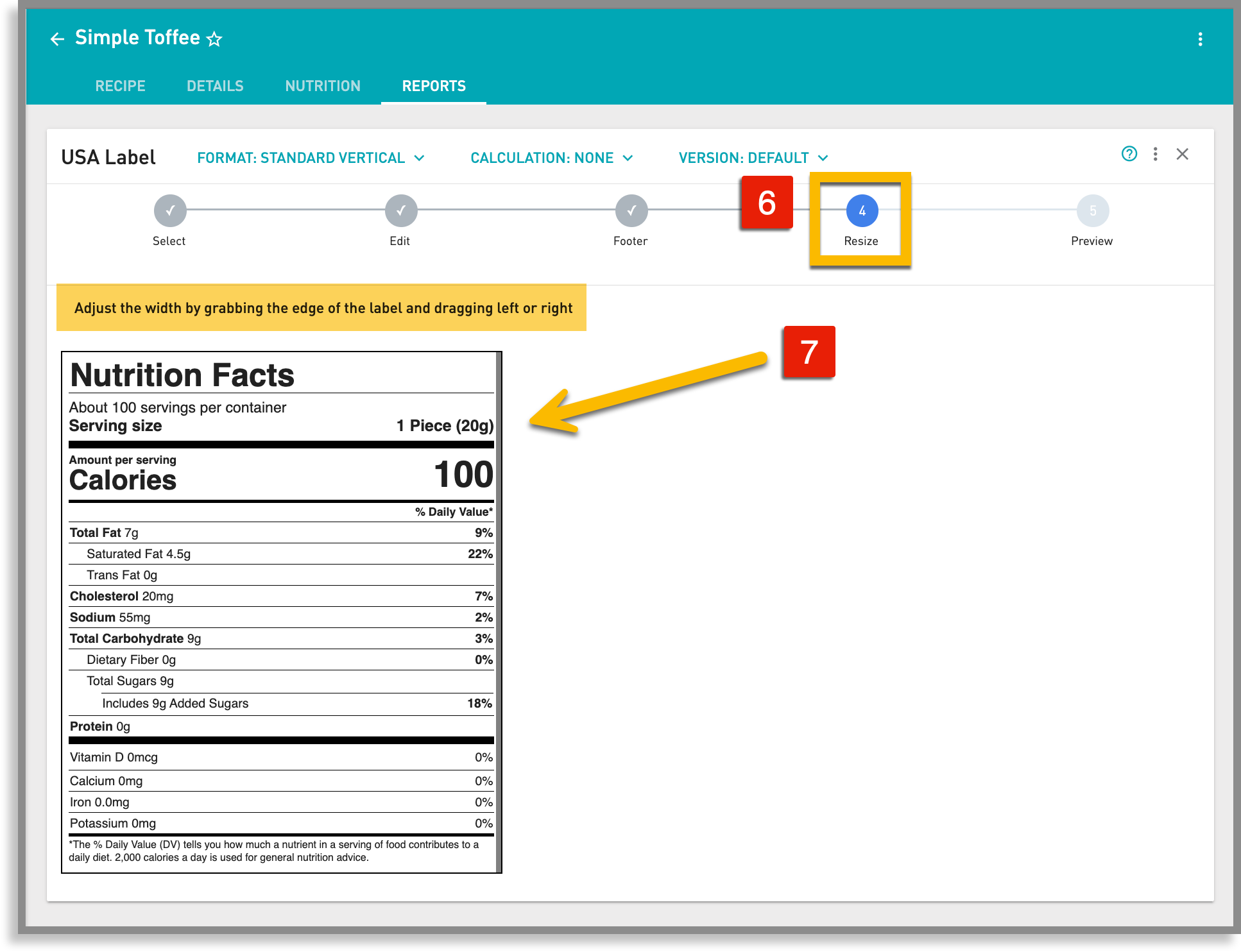
Task: Select the Edit step checkmark icon
Action: pos(400,210)
